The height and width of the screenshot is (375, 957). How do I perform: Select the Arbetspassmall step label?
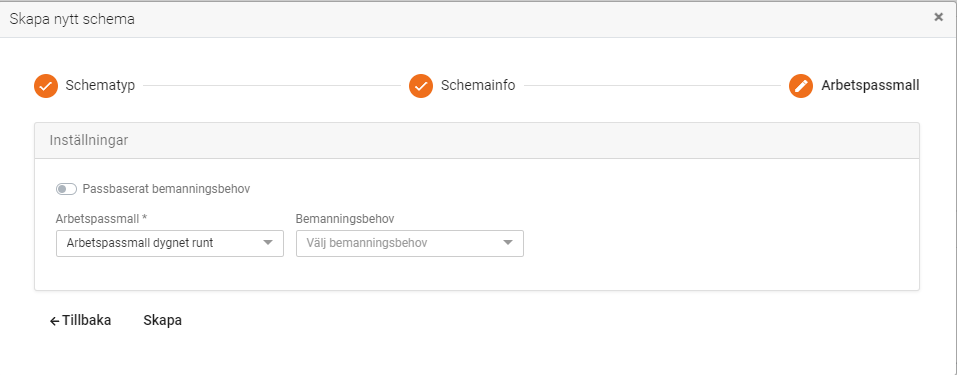pos(870,86)
